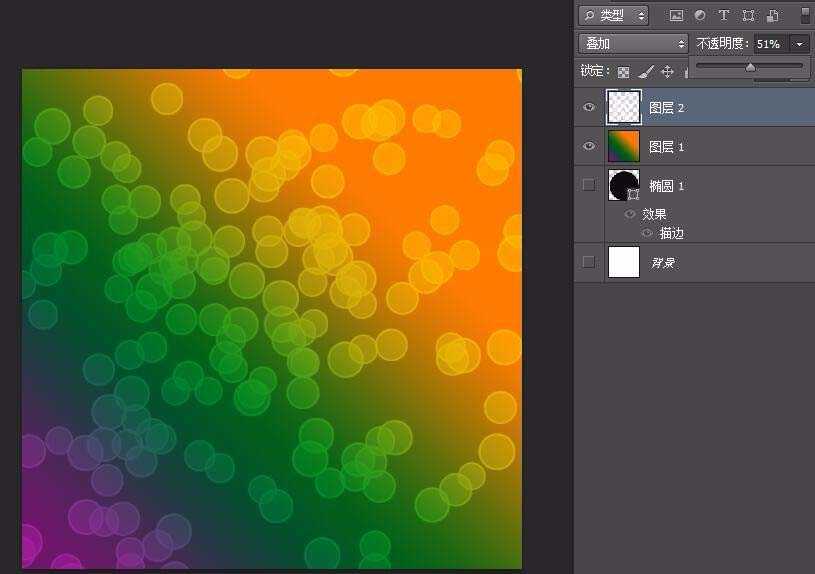815x574 pixels.
Task: Click the adjustment layer filter icon
Action: pyautogui.click(x=700, y=16)
